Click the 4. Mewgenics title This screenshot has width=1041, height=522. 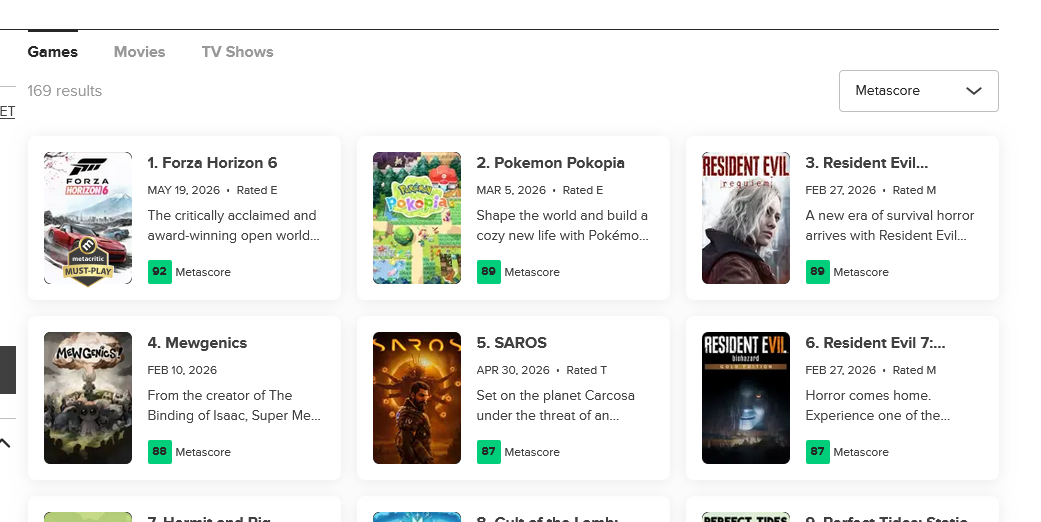[197, 343]
